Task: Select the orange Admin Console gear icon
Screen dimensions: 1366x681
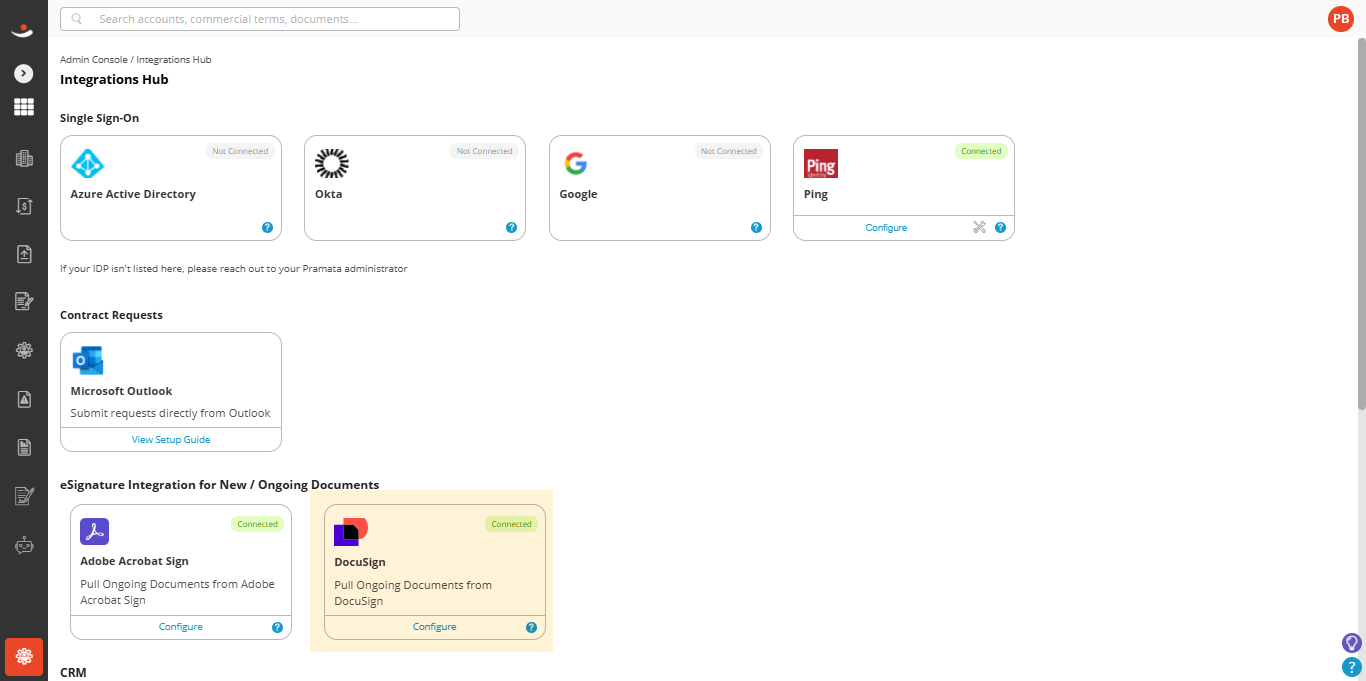Action: point(24,657)
